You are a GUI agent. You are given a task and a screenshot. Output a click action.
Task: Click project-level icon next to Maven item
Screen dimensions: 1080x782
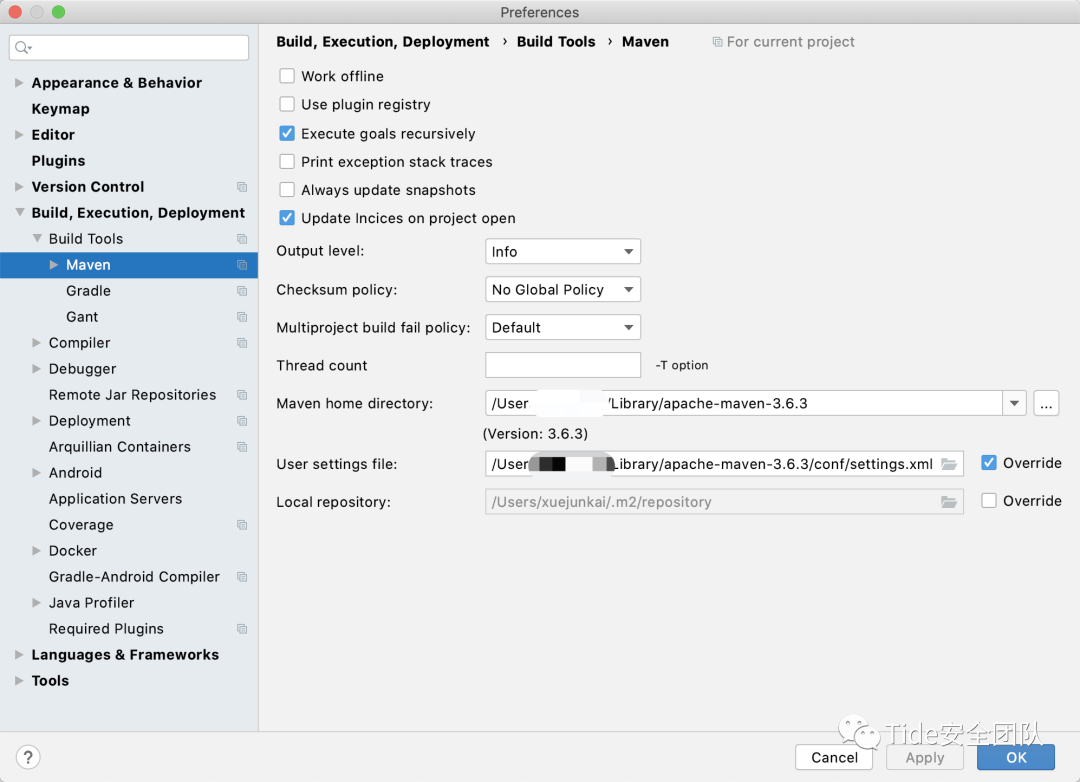[242, 265]
